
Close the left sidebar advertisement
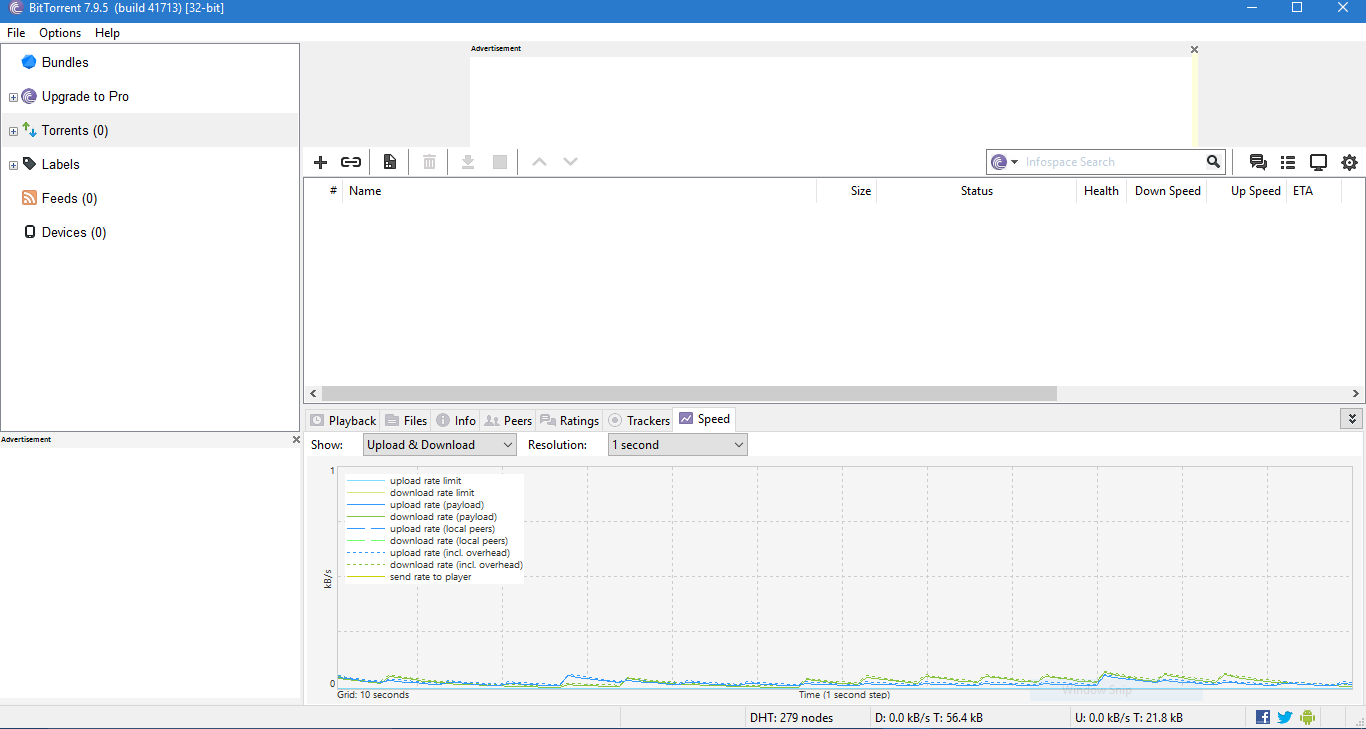[x=296, y=439]
